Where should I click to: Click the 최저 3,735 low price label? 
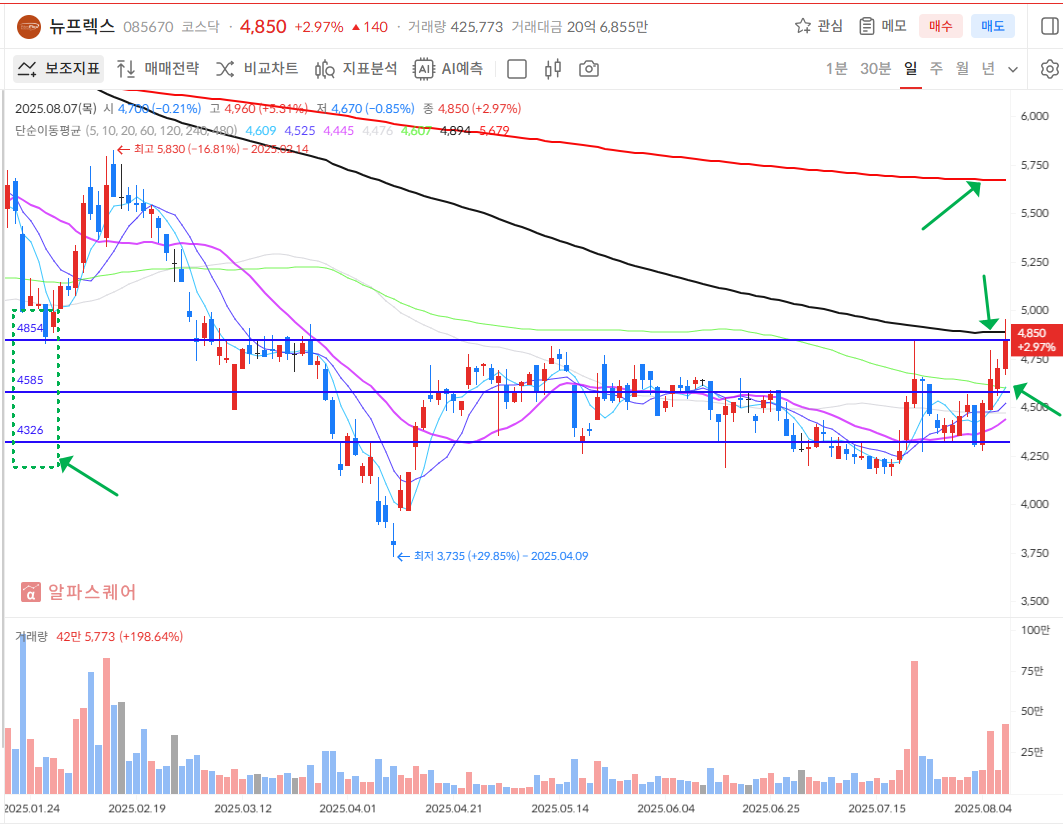tap(493, 556)
